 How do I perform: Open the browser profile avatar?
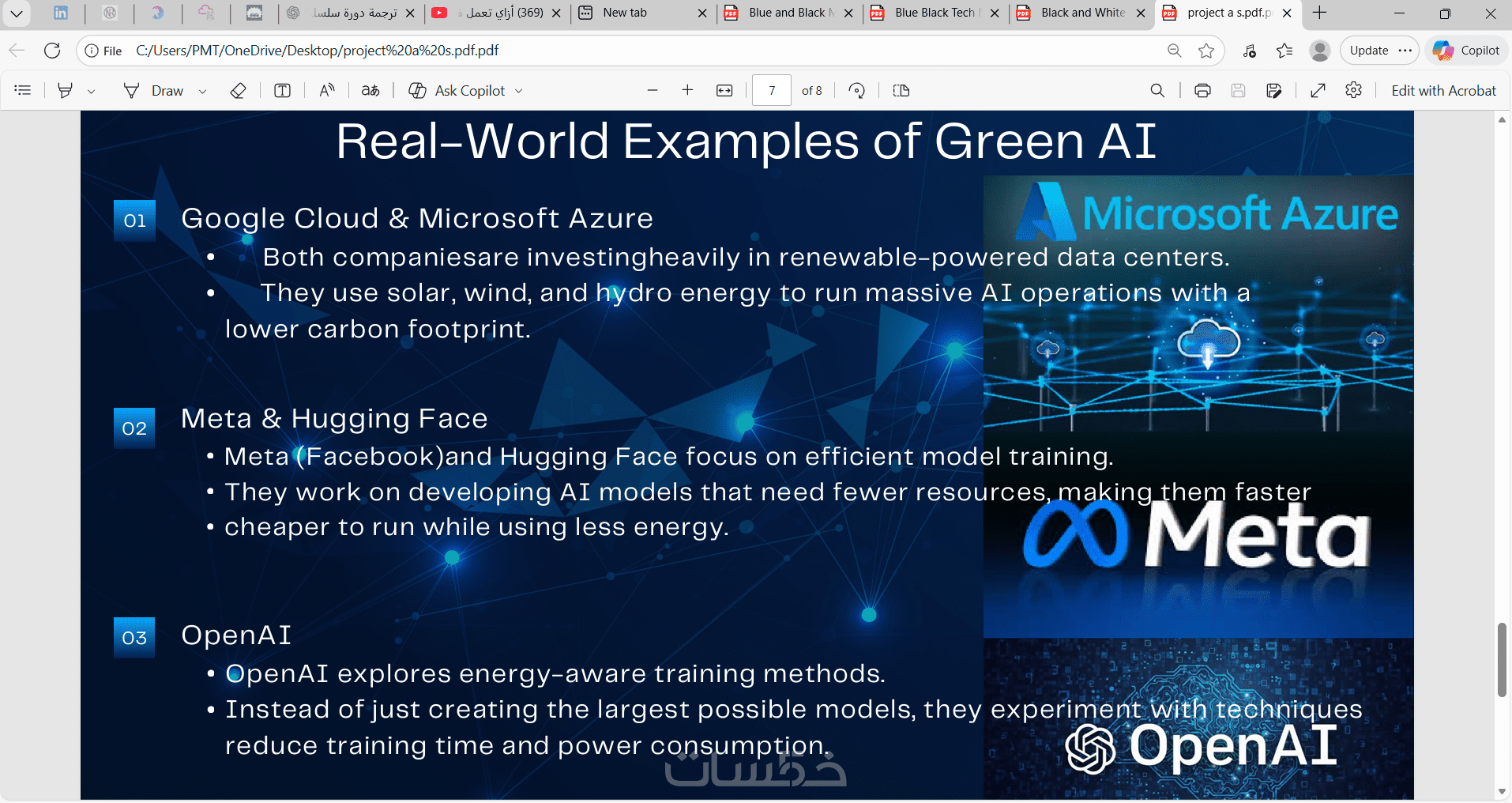[1319, 51]
